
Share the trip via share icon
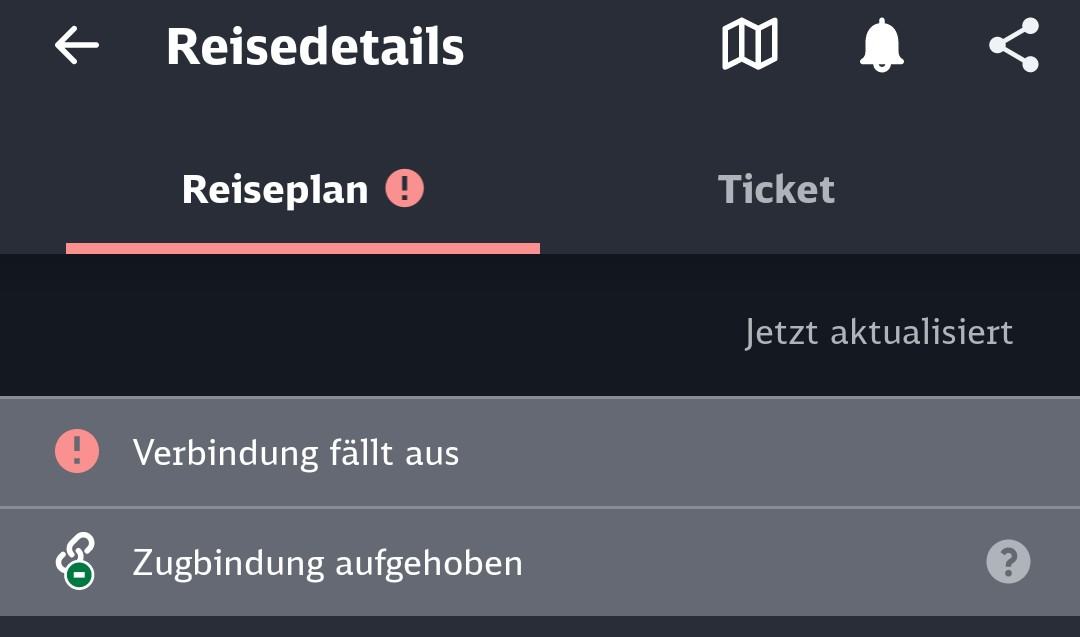point(1014,46)
